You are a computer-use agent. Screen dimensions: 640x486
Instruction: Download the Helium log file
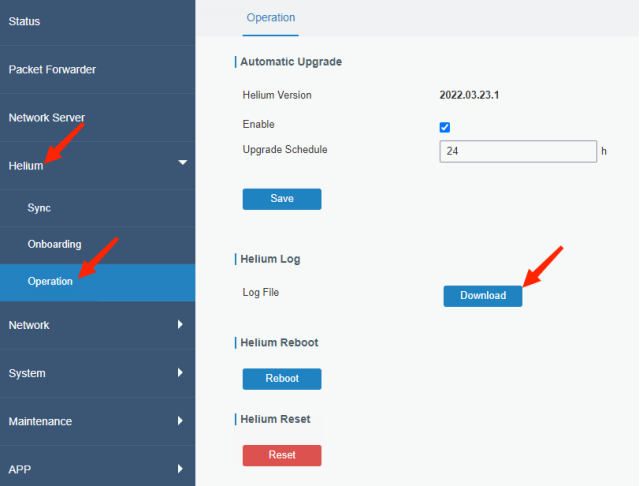coord(483,296)
